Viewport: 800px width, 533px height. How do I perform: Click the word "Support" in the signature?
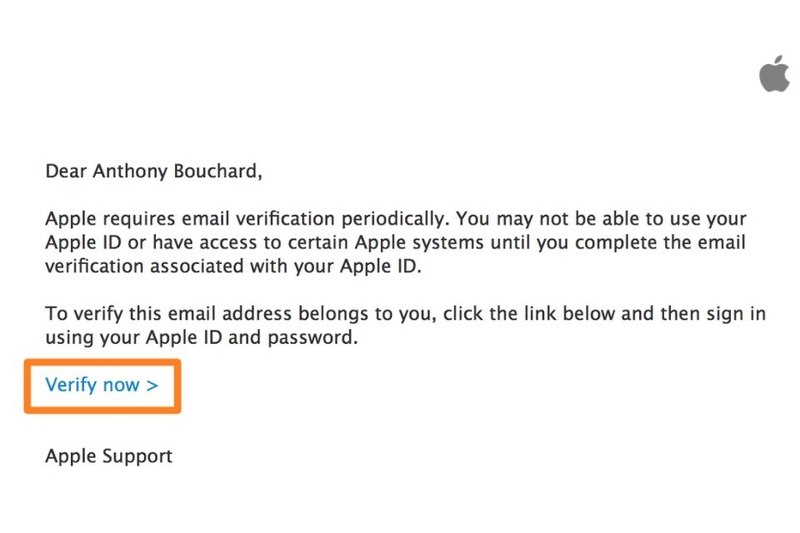coord(138,456)
